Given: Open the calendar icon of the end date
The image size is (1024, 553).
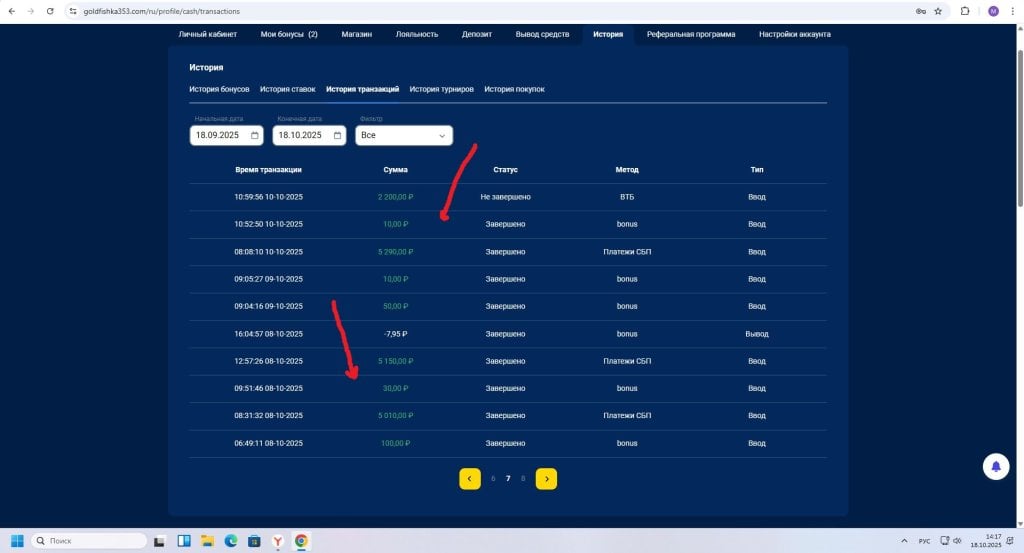Looking at the screenshot, I should pyautogui.click(x=338, y=135).
